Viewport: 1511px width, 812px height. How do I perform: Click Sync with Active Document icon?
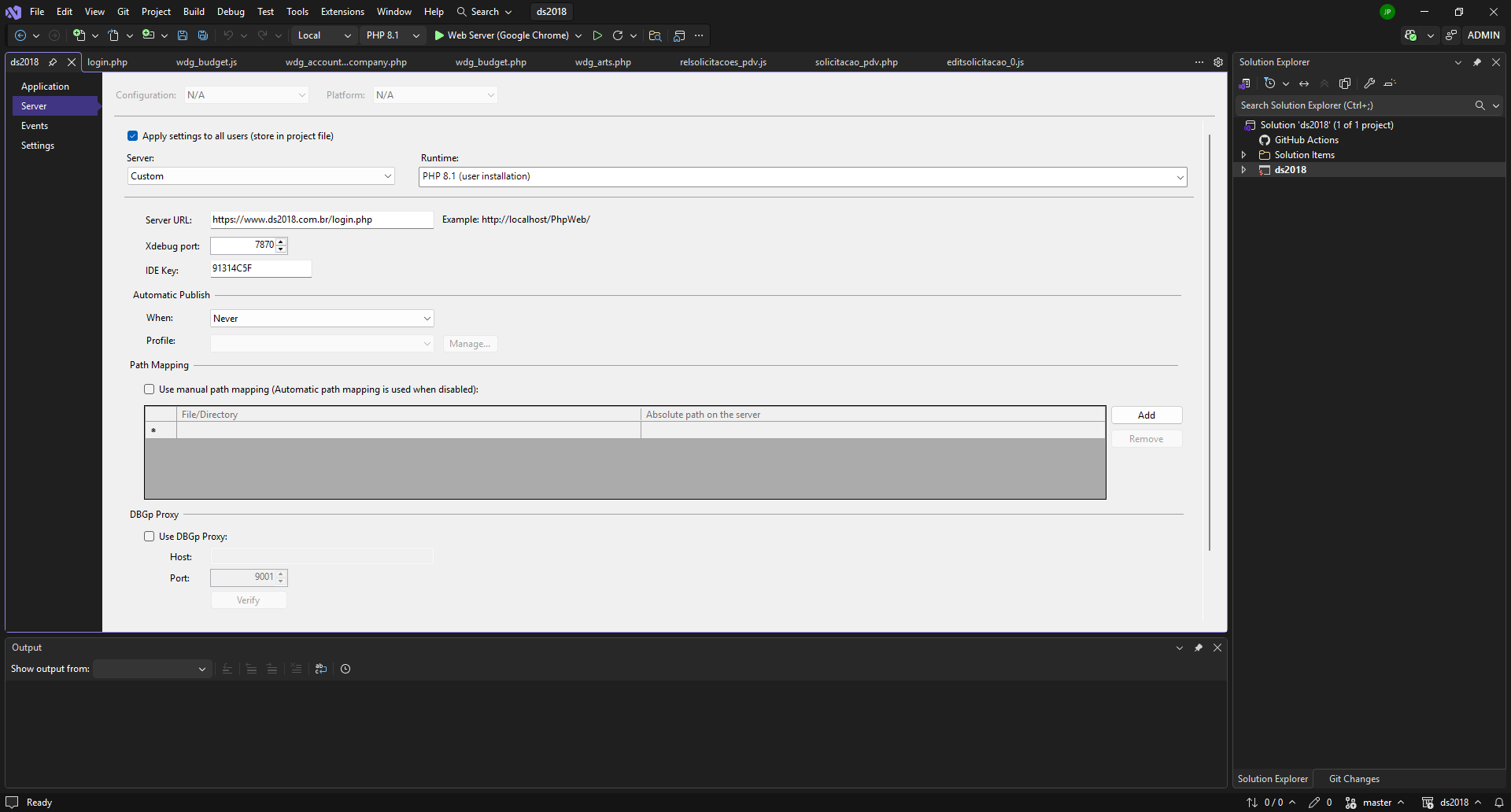(x=1304, y=83)
